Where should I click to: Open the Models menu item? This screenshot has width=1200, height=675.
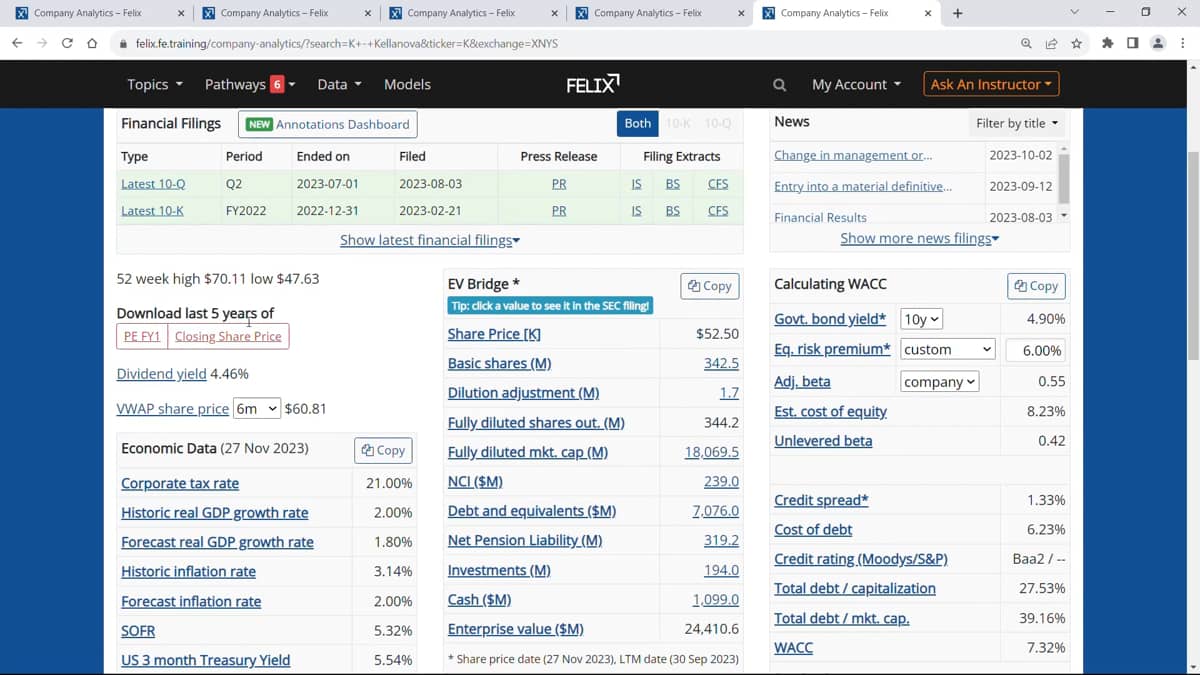click(407, 84)
